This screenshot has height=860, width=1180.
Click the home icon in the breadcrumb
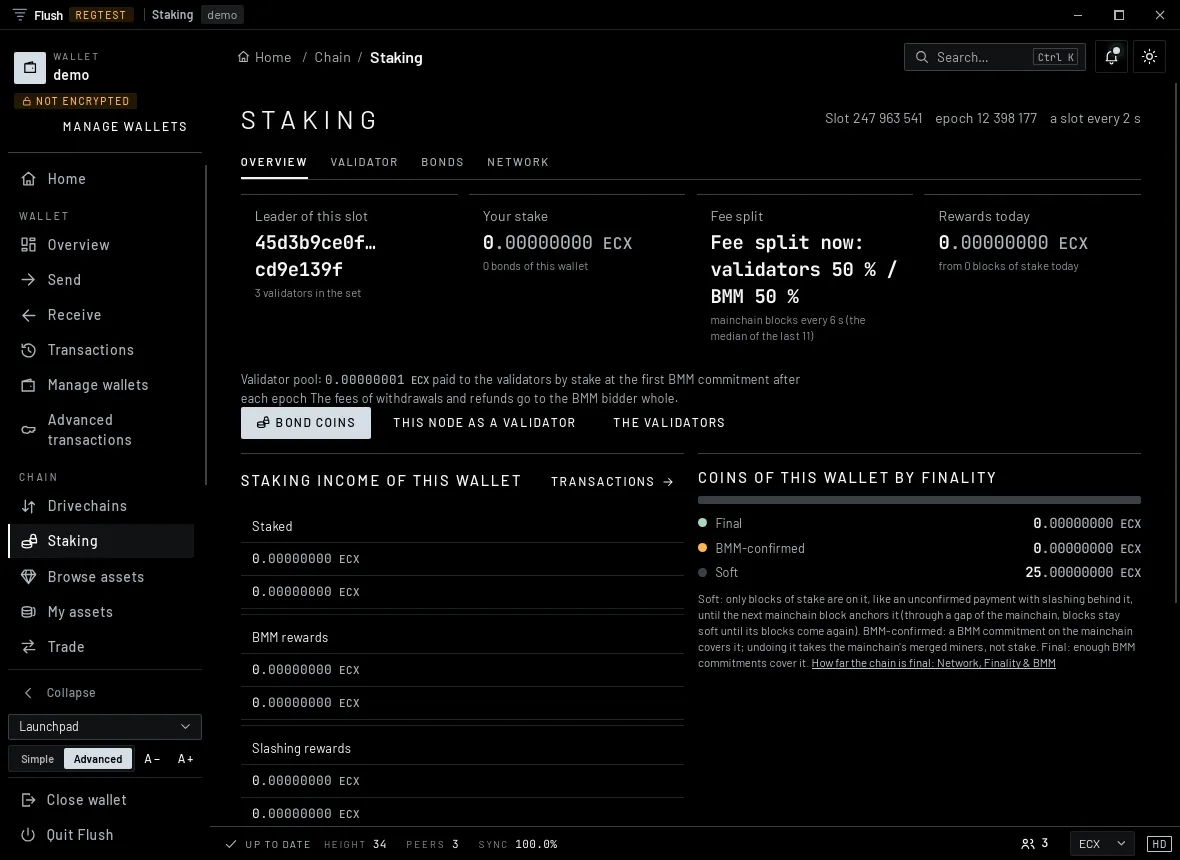243,57
